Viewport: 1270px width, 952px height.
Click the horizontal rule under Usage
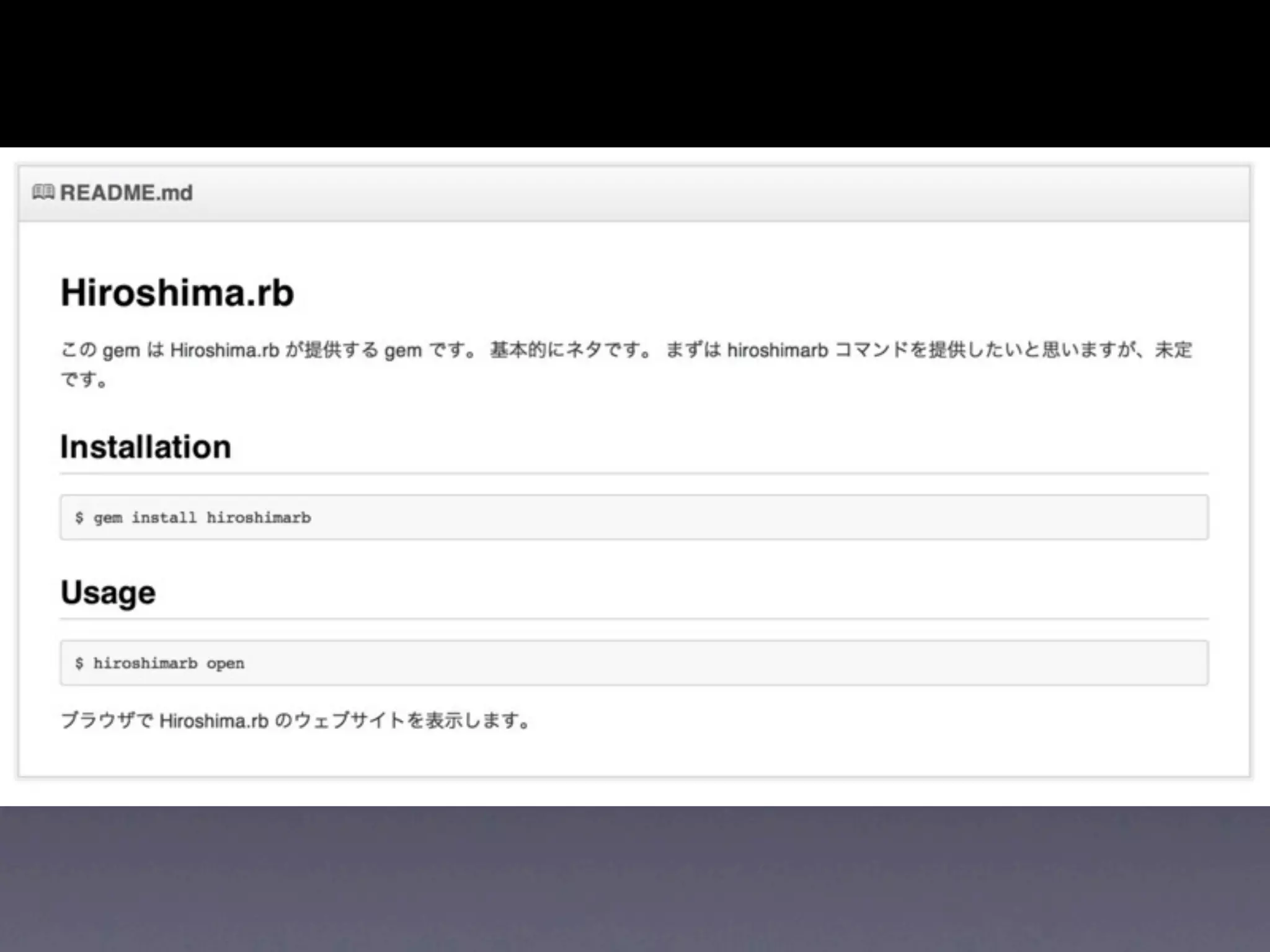click(634, 619)
